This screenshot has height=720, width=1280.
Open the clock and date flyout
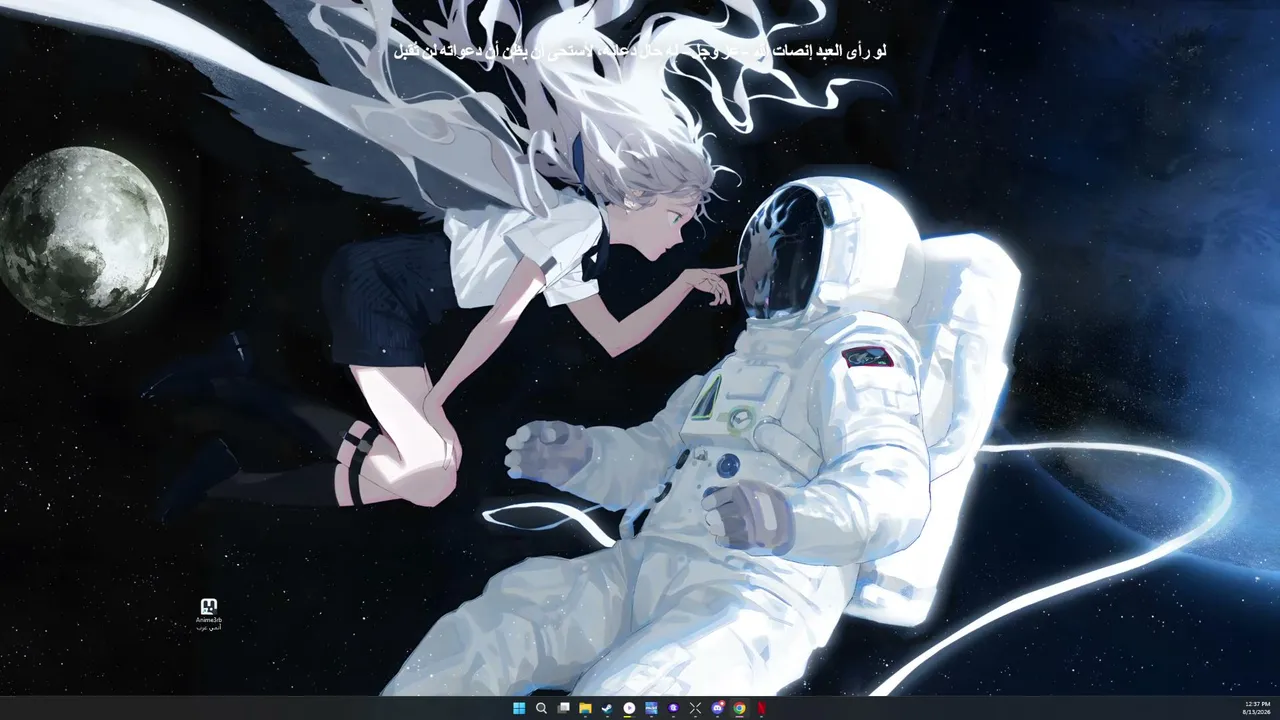[x=1256, y=708]
